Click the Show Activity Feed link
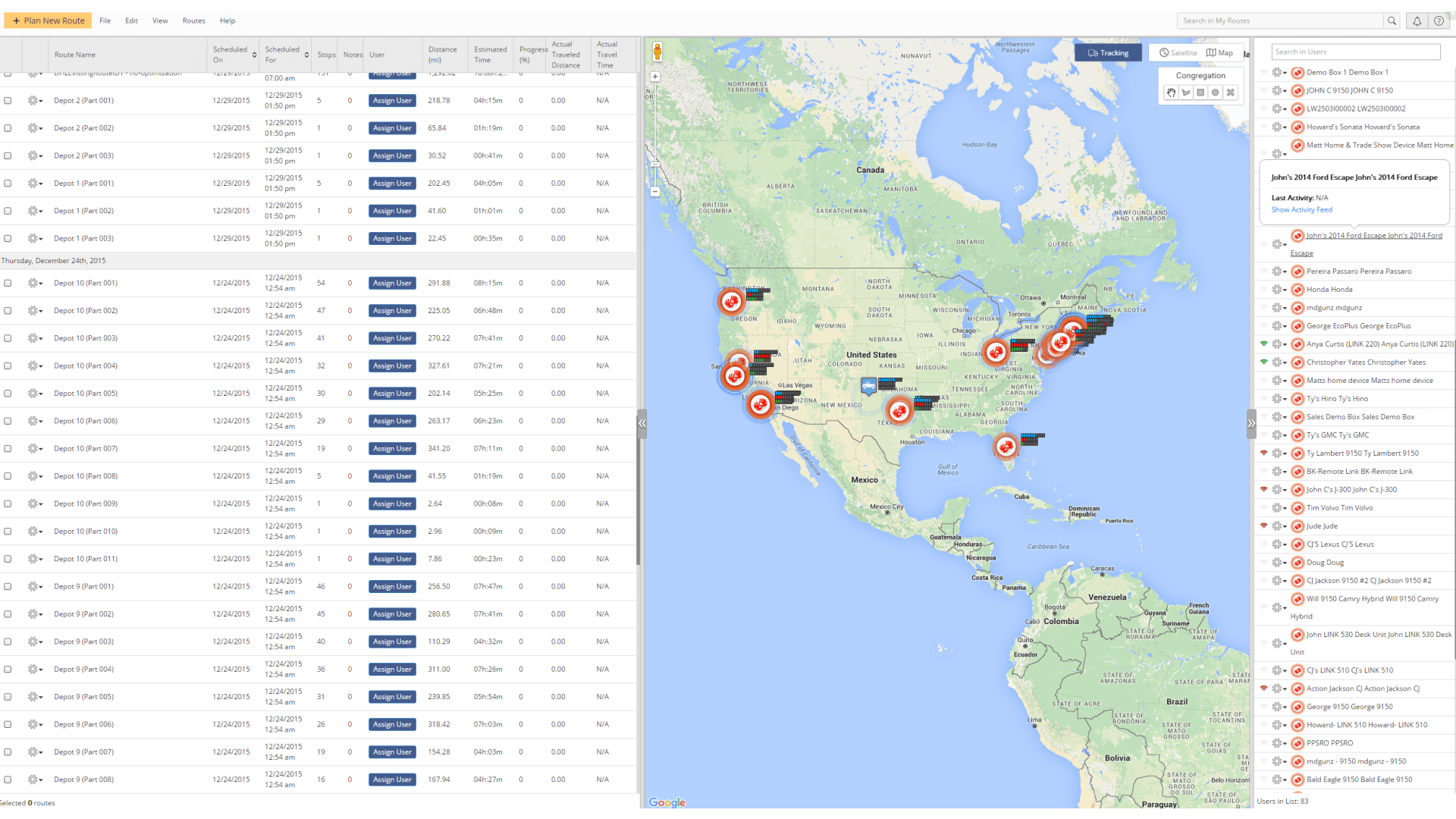Screen dimensions: 1456x819 pos(1301,210)
